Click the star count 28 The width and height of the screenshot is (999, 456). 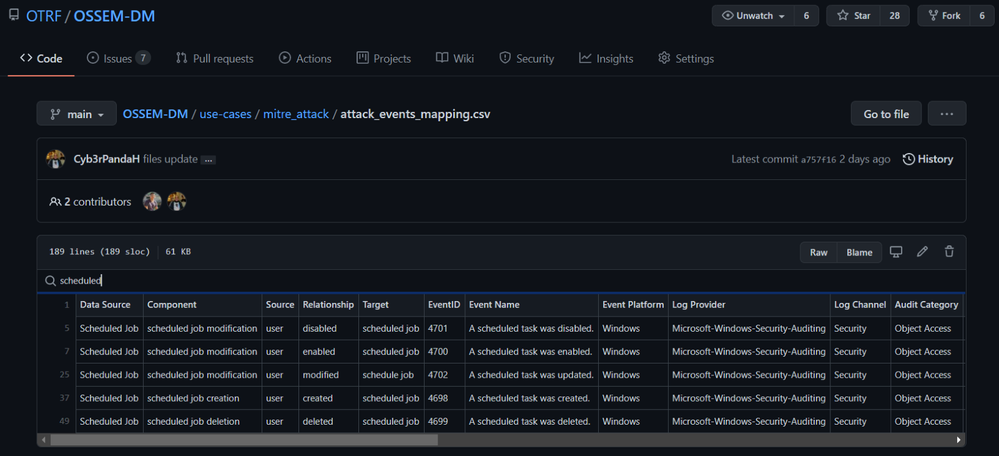click(895, 16)
